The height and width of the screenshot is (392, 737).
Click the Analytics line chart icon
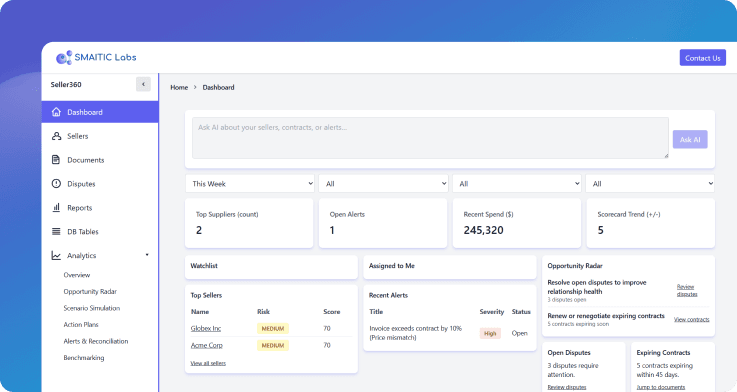56,255
